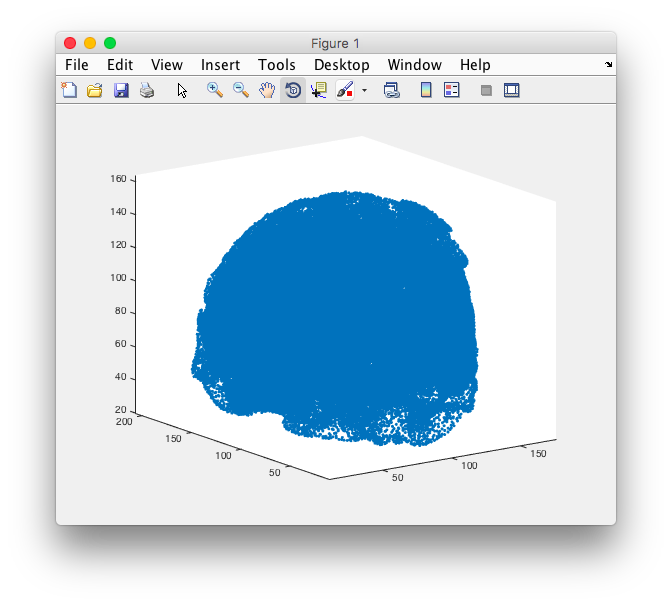Viewport: 672px width, 605px height.
Task: Open the Desktop menu
Action: pos(342,65)
